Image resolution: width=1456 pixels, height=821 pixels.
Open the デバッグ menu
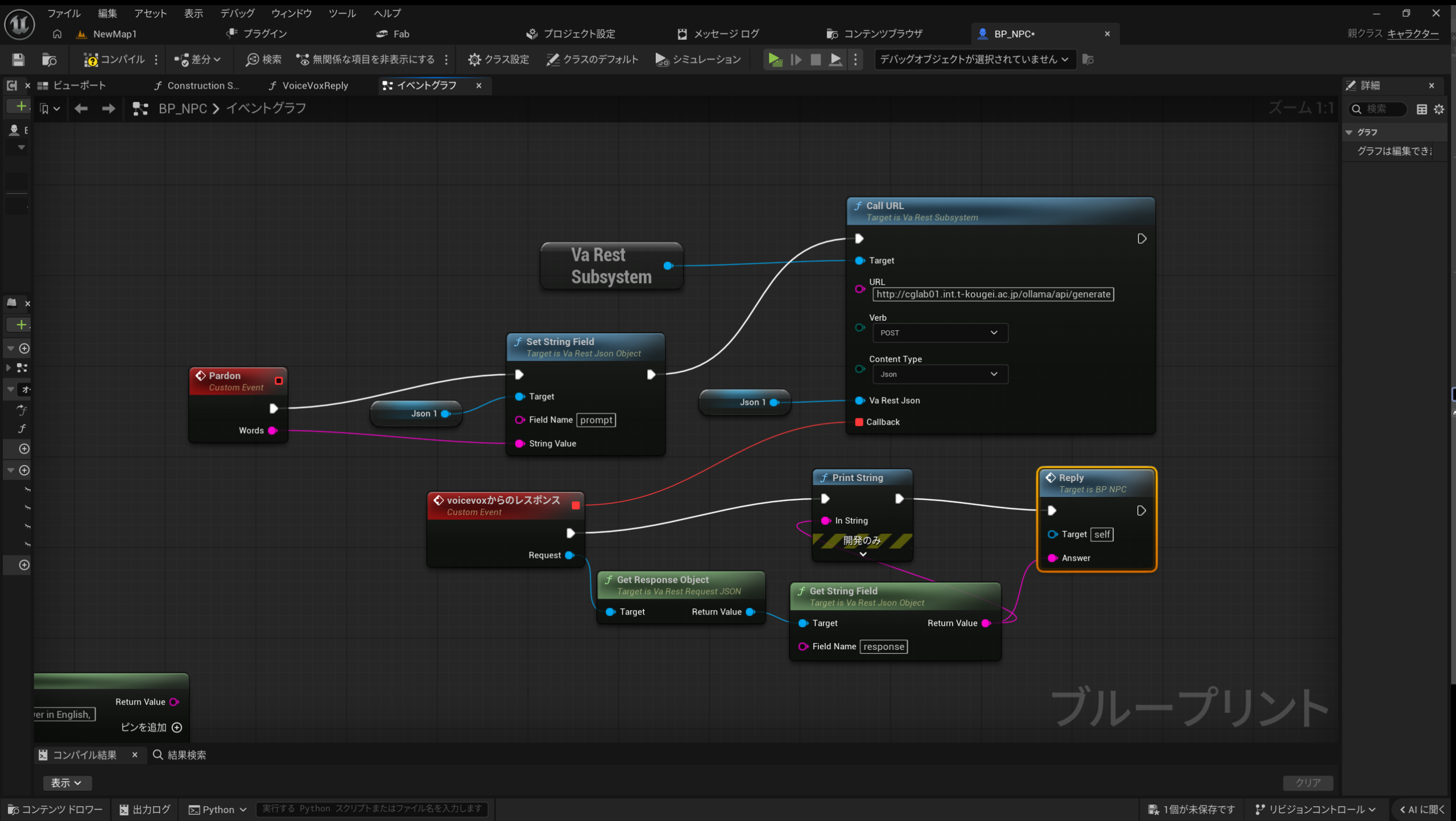tap(237, 13)
